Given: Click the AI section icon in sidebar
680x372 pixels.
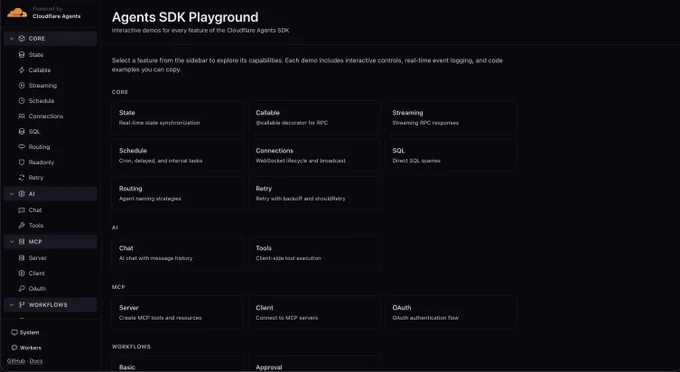Looking at the screenshot, I should [x=22, y=194].
